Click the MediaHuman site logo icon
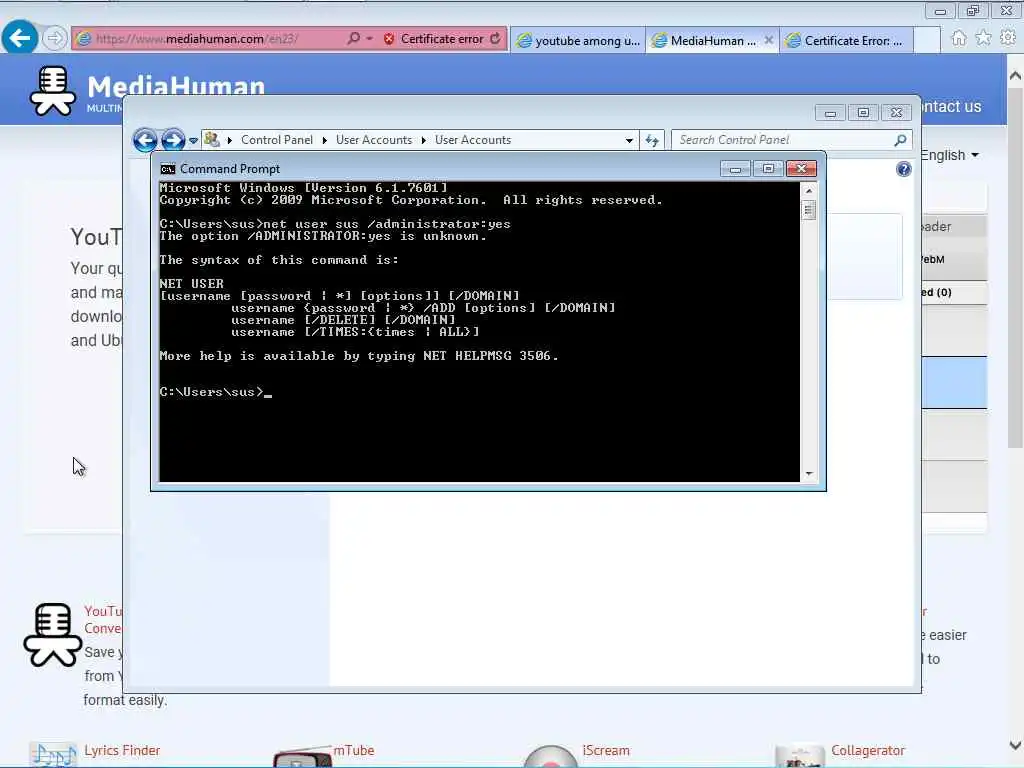This screenshot has height=768, width=1024. coord(53,91)
